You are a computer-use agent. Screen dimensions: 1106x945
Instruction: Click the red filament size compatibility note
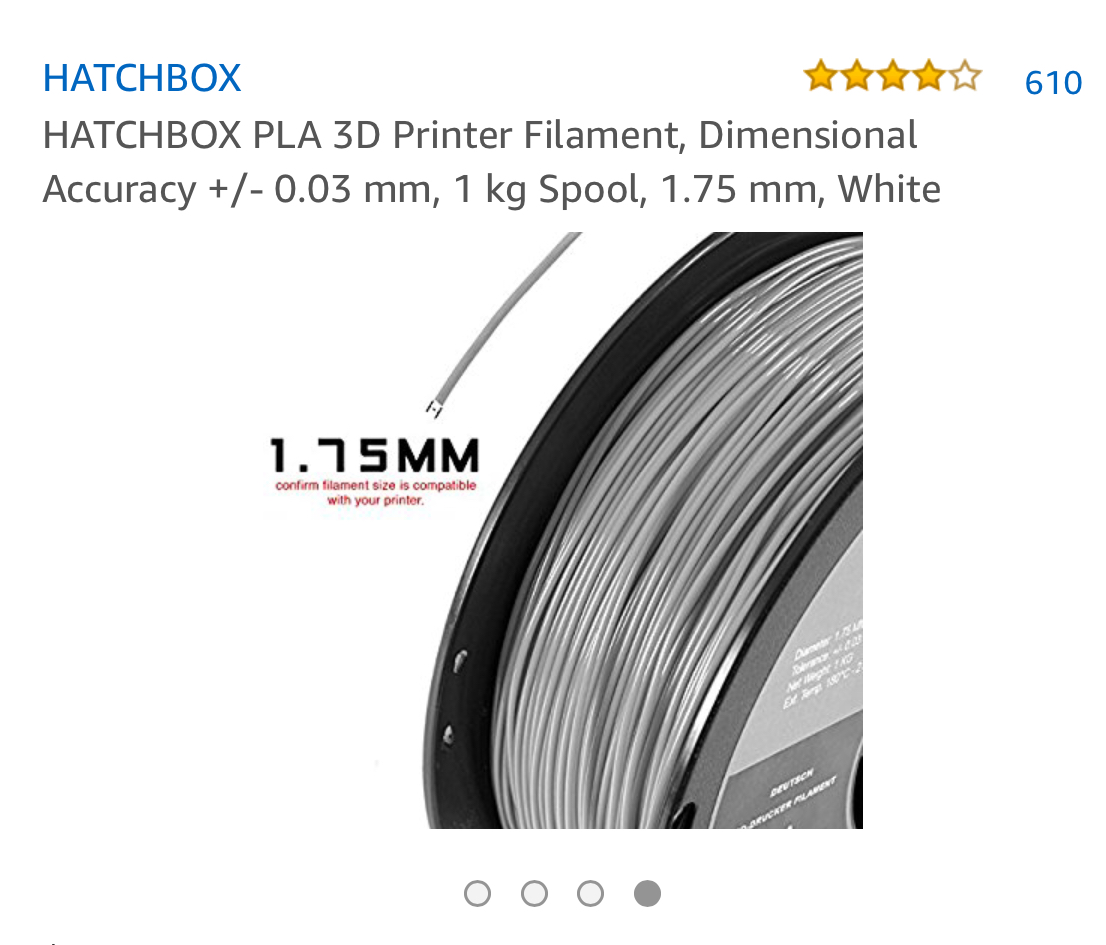[x=375, y=492]
